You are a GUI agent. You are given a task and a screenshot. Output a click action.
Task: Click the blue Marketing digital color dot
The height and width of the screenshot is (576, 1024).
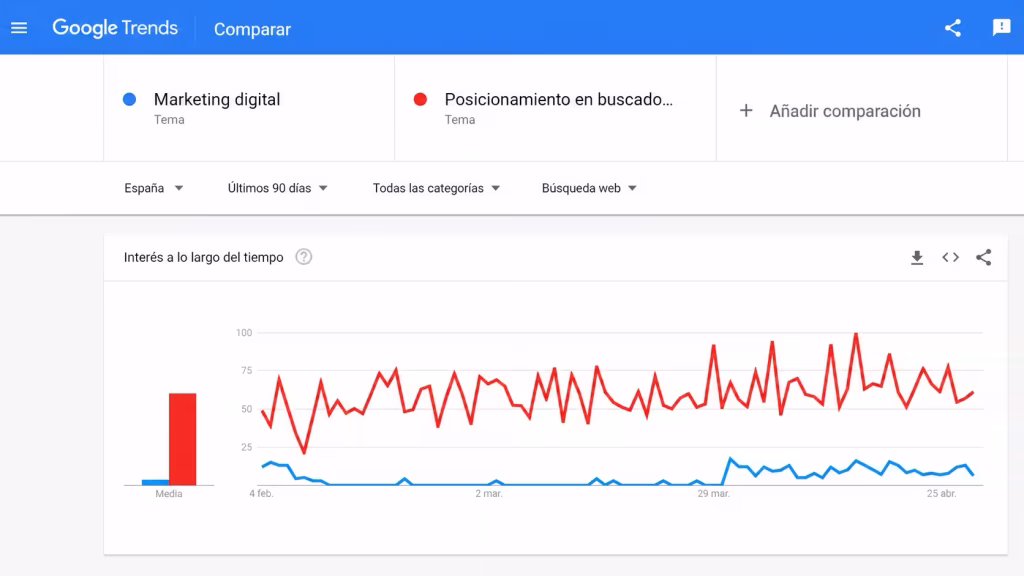click(x=129, y=99)
